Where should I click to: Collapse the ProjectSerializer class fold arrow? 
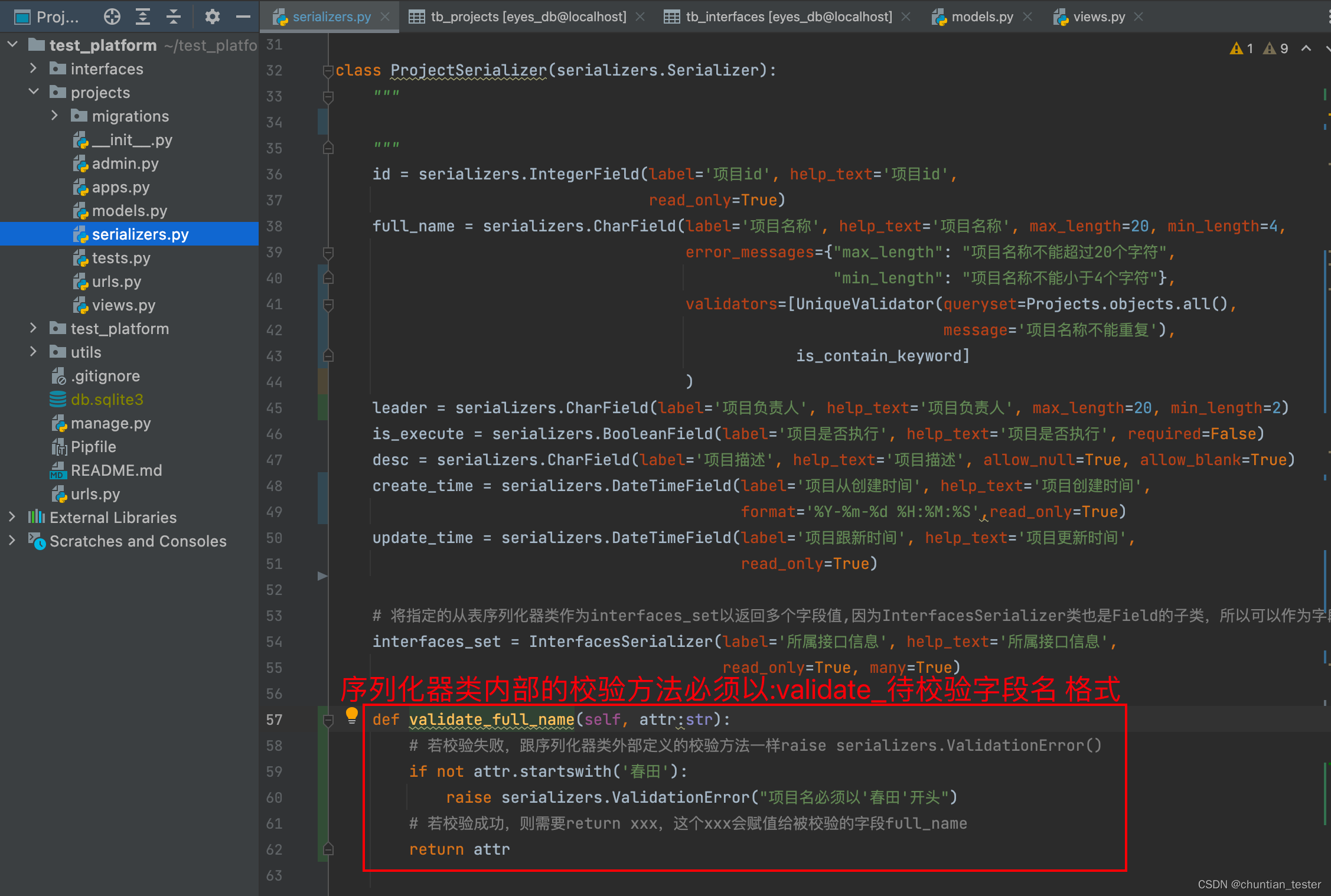[x=328, y=70]
